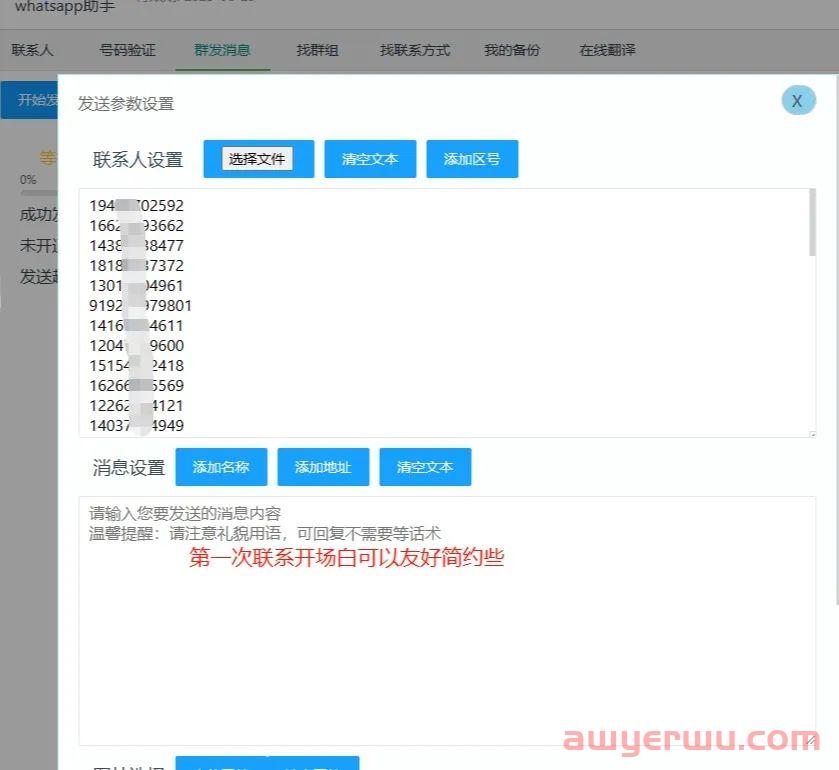This screenshot has height=770, width=839.
Task: Click inside the phone number list area
Action: click(440, 310)
